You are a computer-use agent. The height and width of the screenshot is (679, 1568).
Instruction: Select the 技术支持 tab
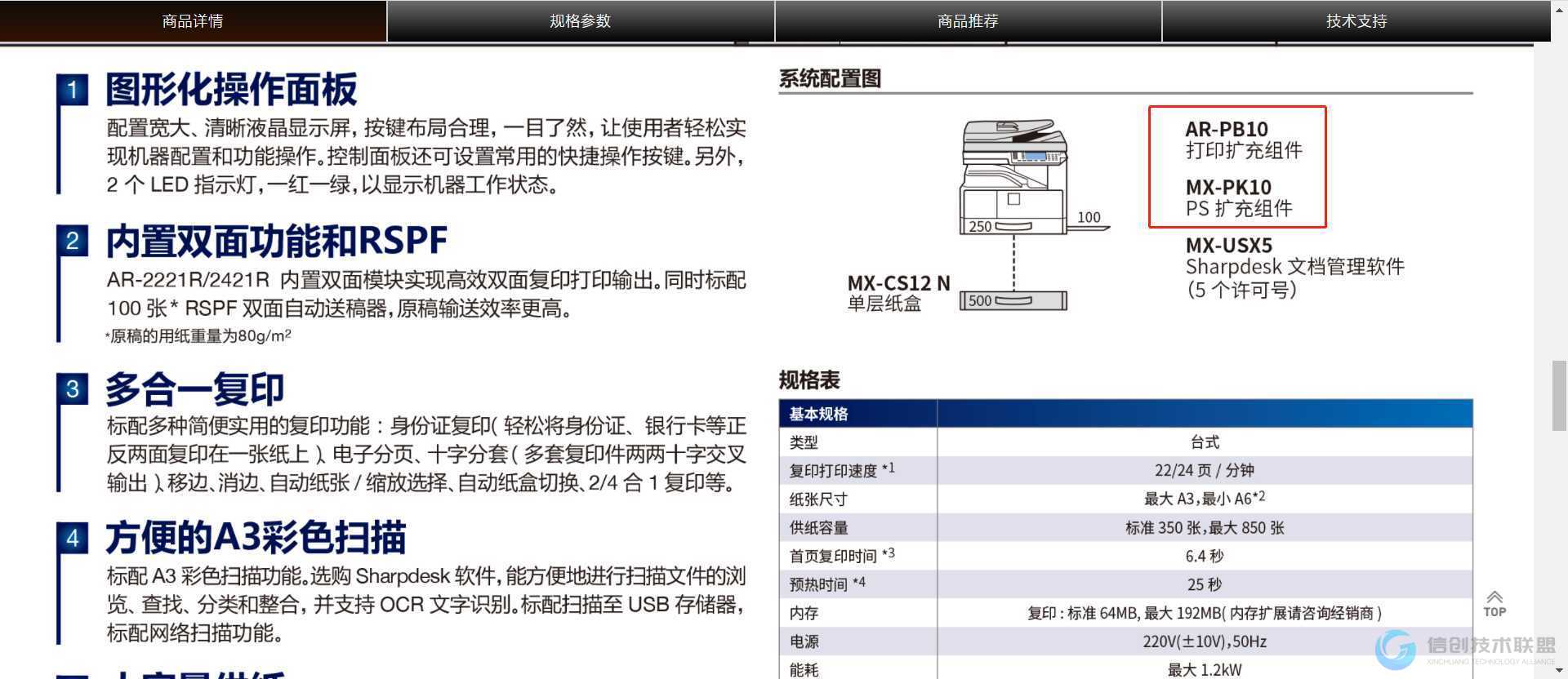1356,21
